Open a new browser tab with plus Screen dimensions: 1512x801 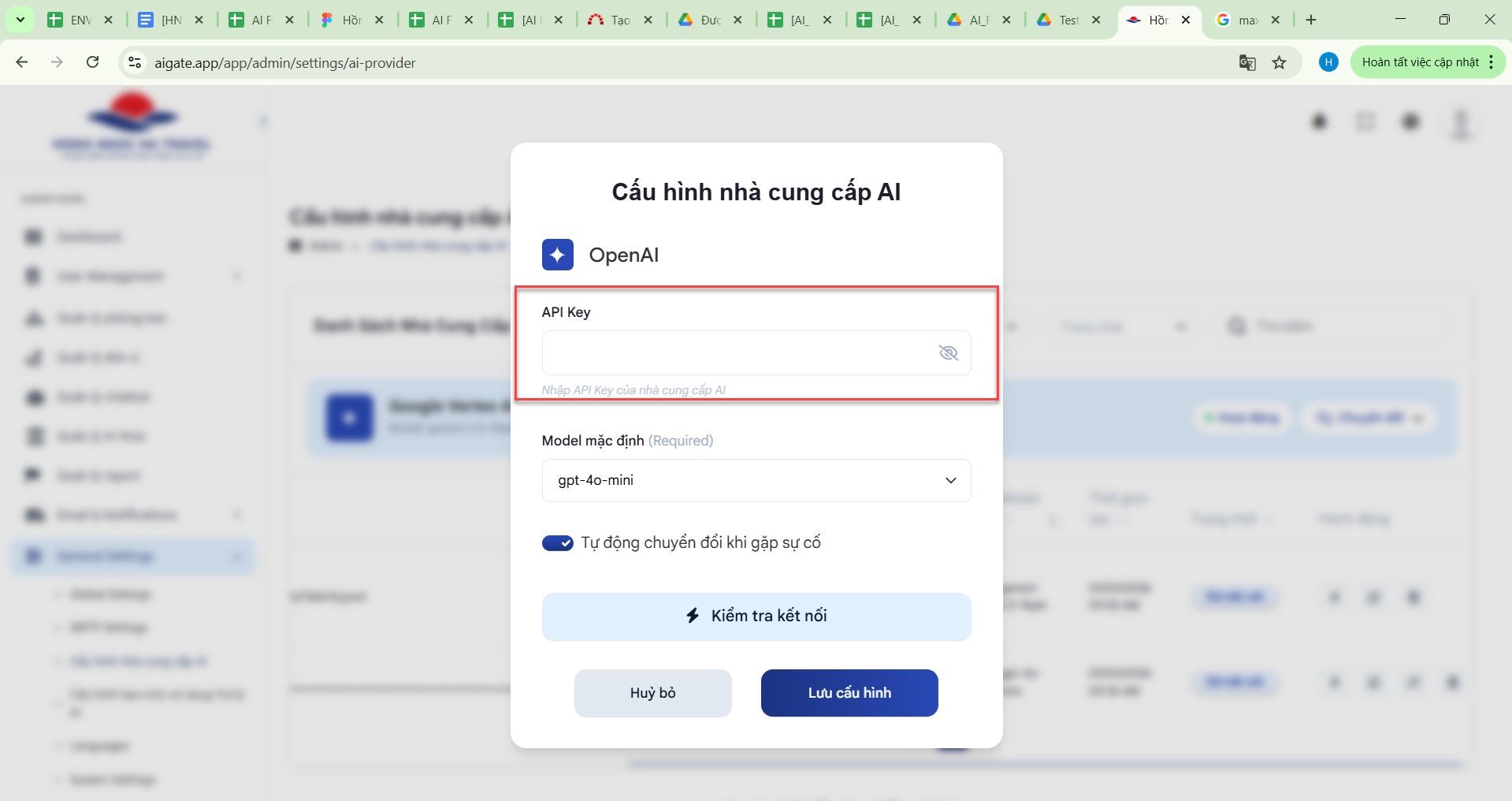(x=1311, y=20)
